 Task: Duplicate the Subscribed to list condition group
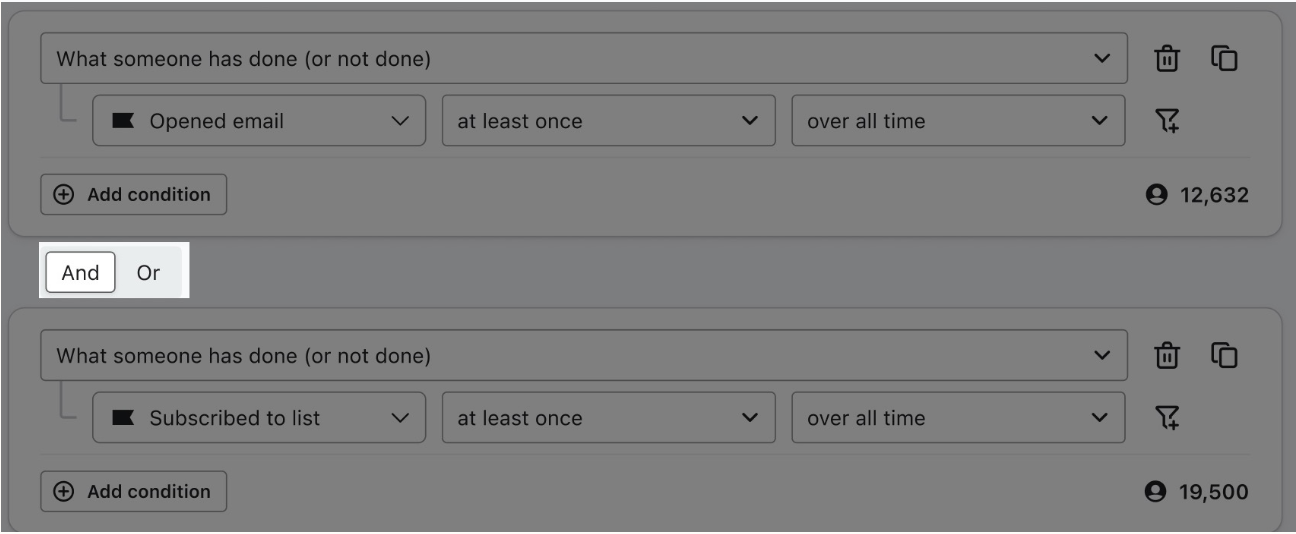(1224, 356)
